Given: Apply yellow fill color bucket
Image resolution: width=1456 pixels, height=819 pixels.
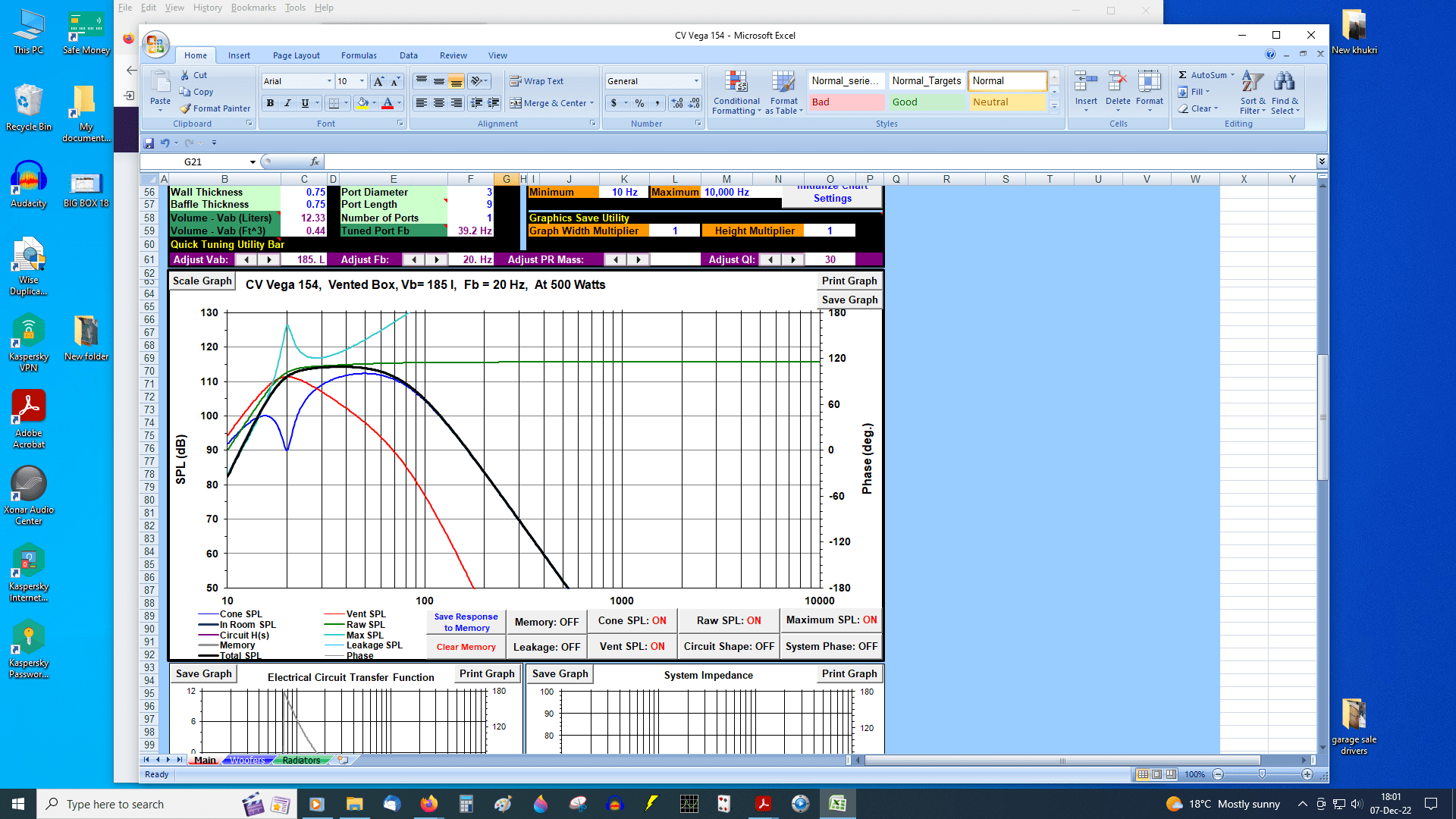Looking at the screenshot, I should [362, 103].
